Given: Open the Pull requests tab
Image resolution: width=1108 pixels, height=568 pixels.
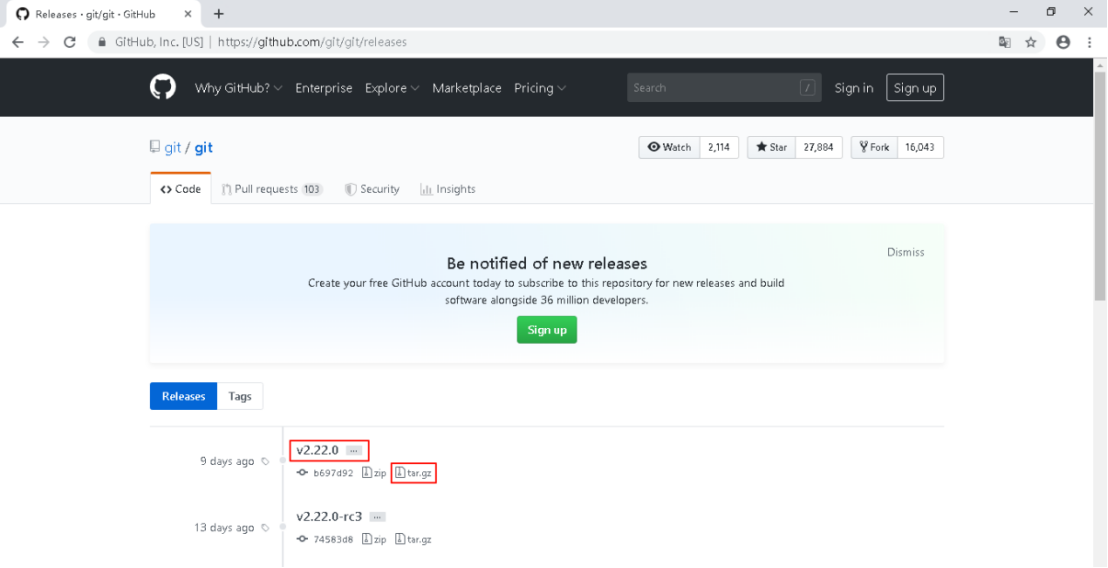Looking at the screenshot, I should [x=272, y=189].
